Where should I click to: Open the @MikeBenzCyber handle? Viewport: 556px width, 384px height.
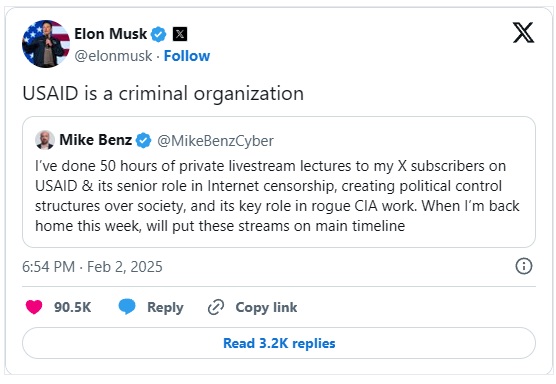click(215, 141)
